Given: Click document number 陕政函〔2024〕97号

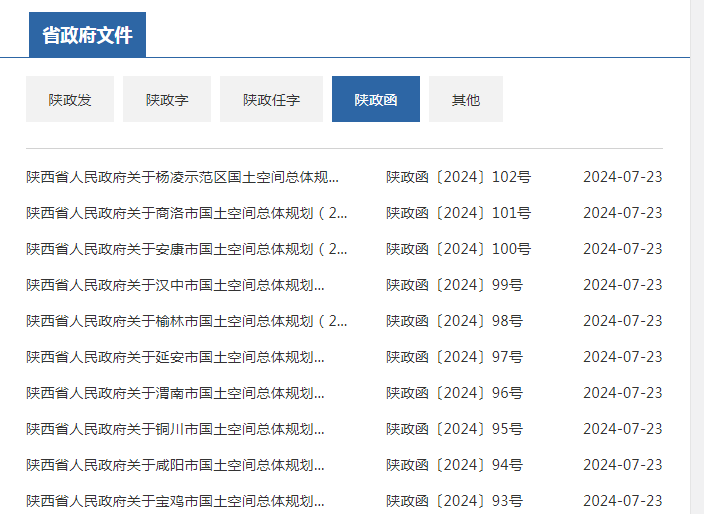Looking at the screenshot, I should (x=454, y=357).
